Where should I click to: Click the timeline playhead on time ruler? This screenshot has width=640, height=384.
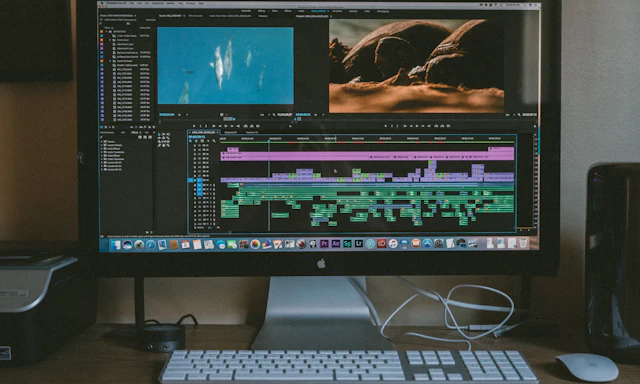point(269,140)
